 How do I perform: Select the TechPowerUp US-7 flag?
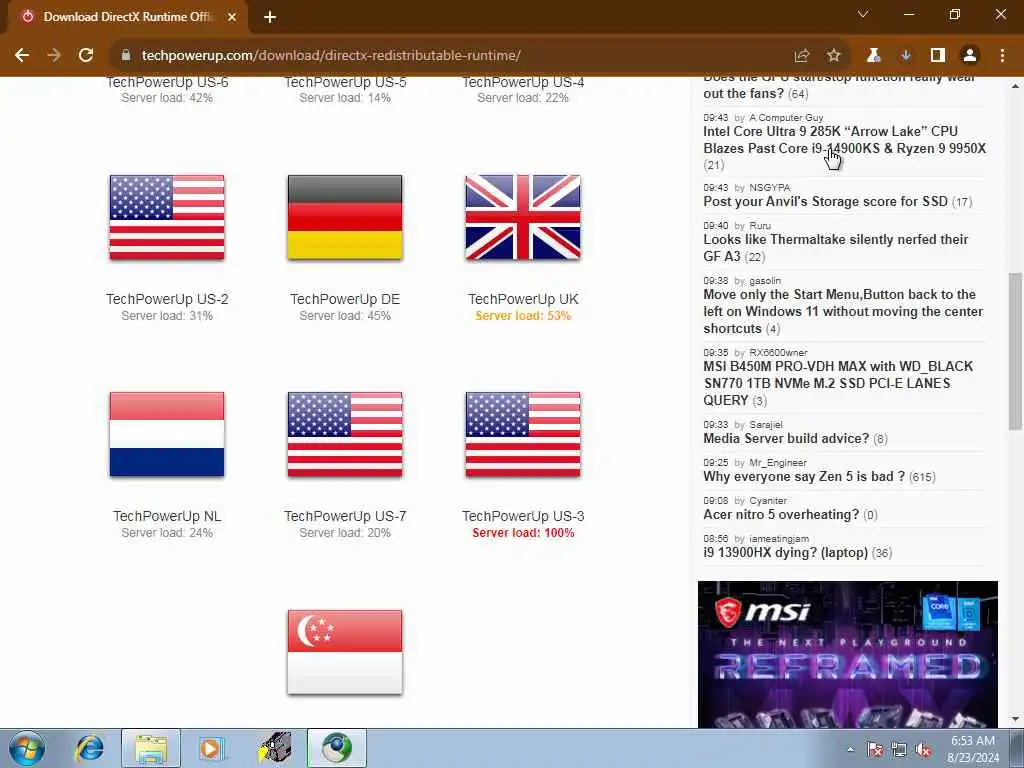[x=345, y=434]
